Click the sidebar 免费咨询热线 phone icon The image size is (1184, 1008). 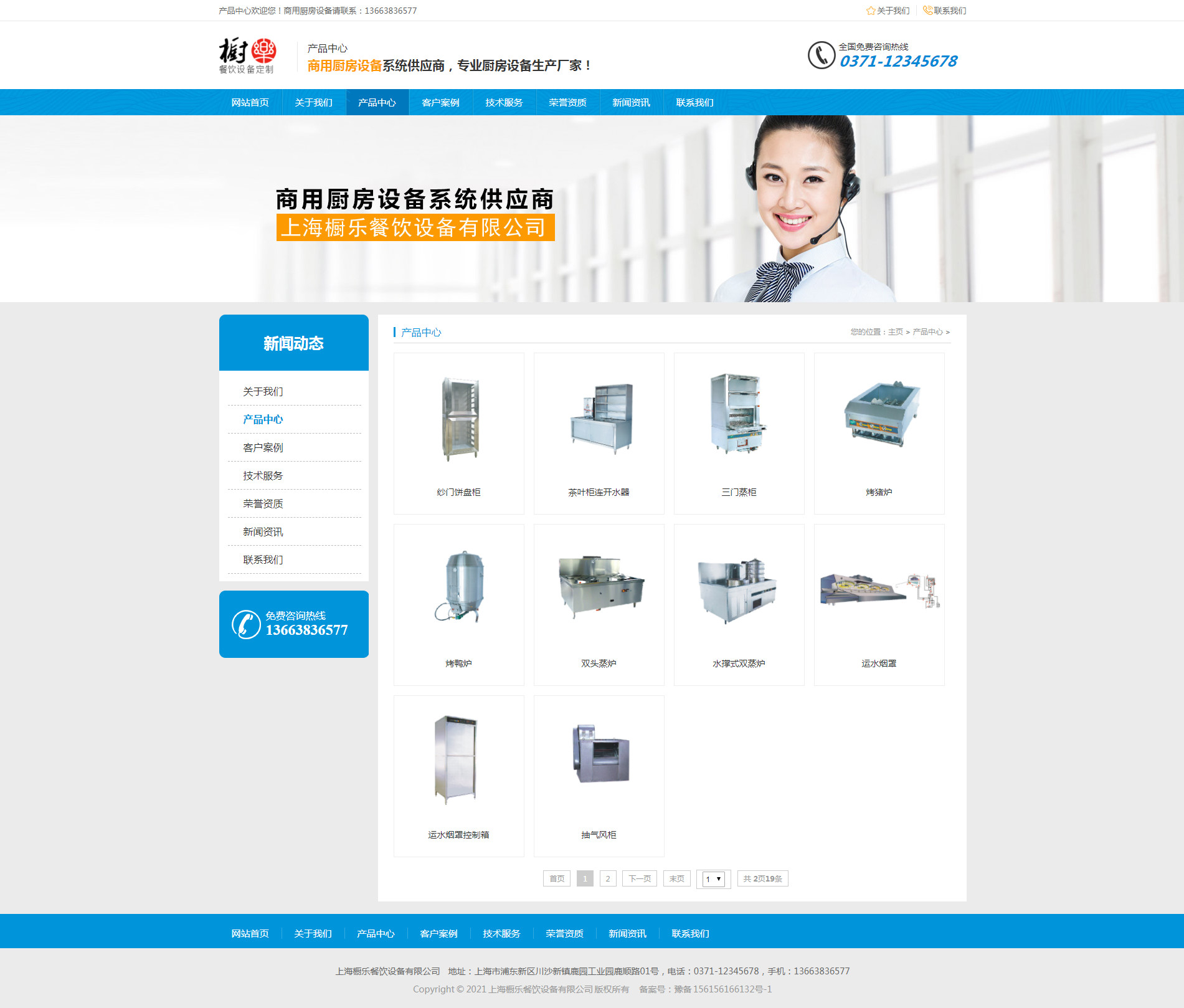[246, 624]
